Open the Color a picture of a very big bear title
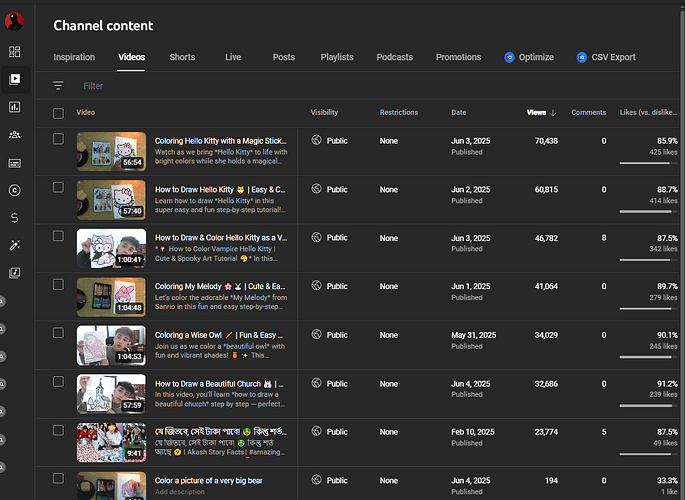 208,481
